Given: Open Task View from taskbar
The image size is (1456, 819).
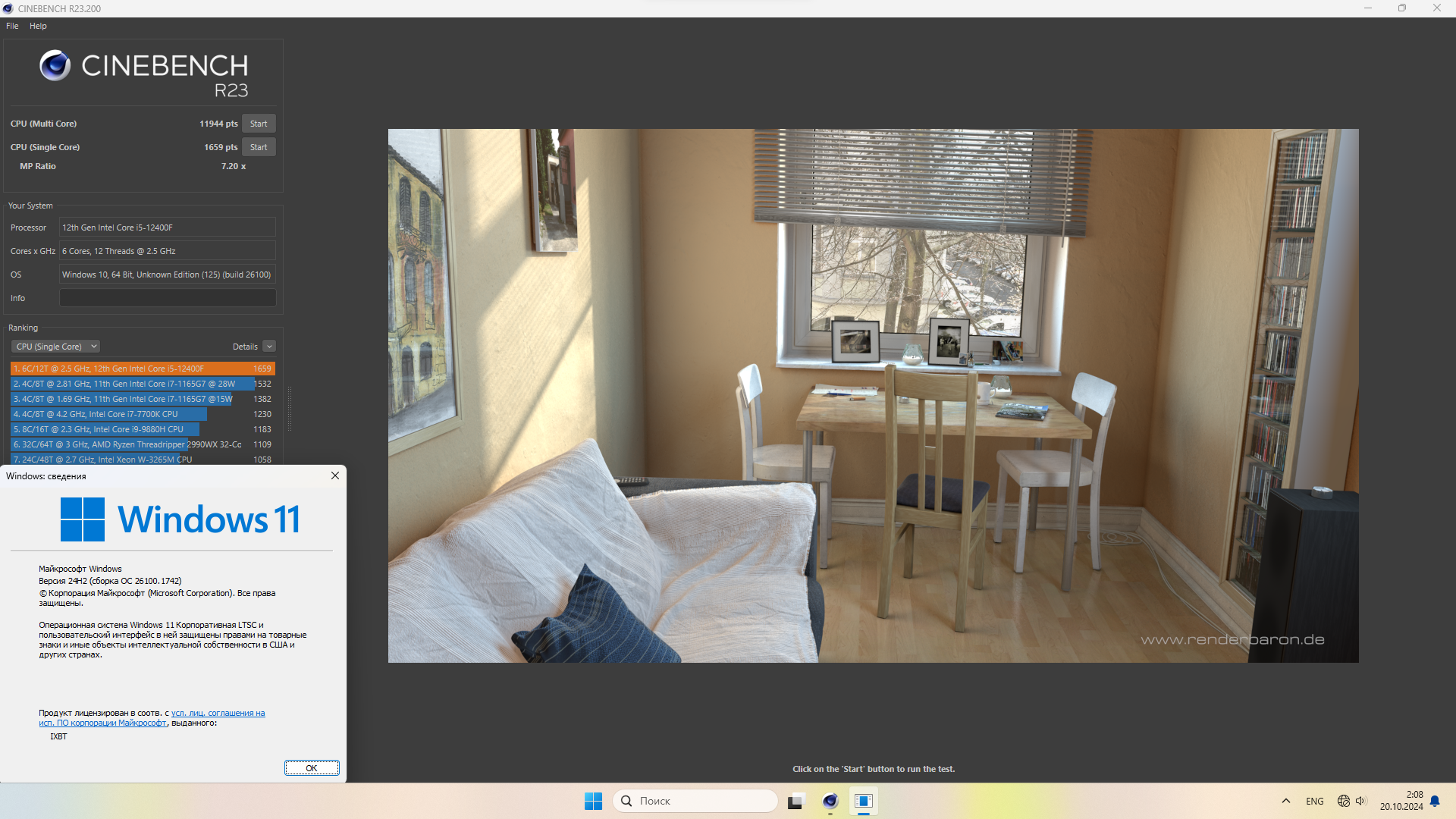Looking at the screenshot, I should click(795, 801).
